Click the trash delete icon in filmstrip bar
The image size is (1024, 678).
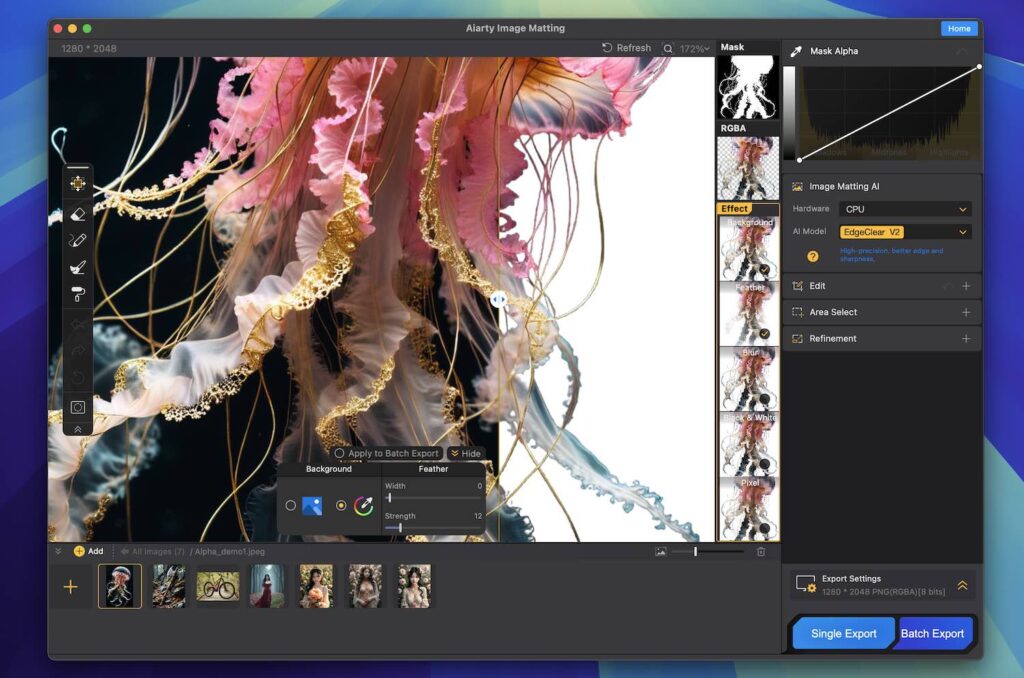tap(761, 552)
